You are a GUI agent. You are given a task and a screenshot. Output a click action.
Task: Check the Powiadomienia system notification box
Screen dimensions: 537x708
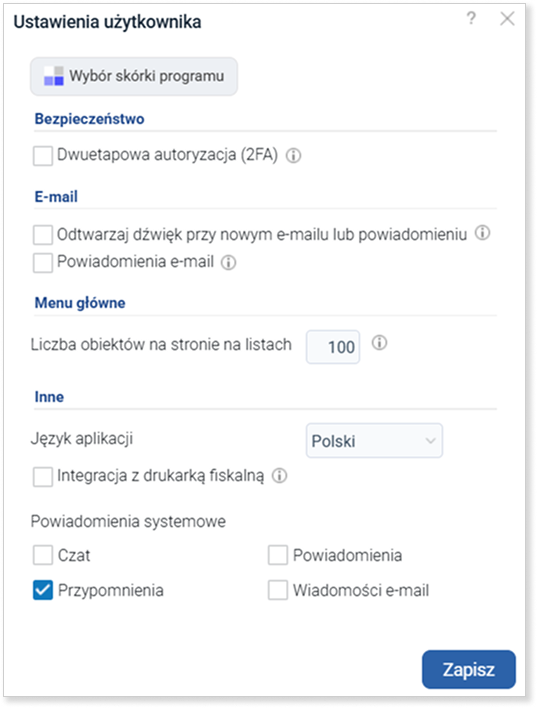[x=278, y=555]
